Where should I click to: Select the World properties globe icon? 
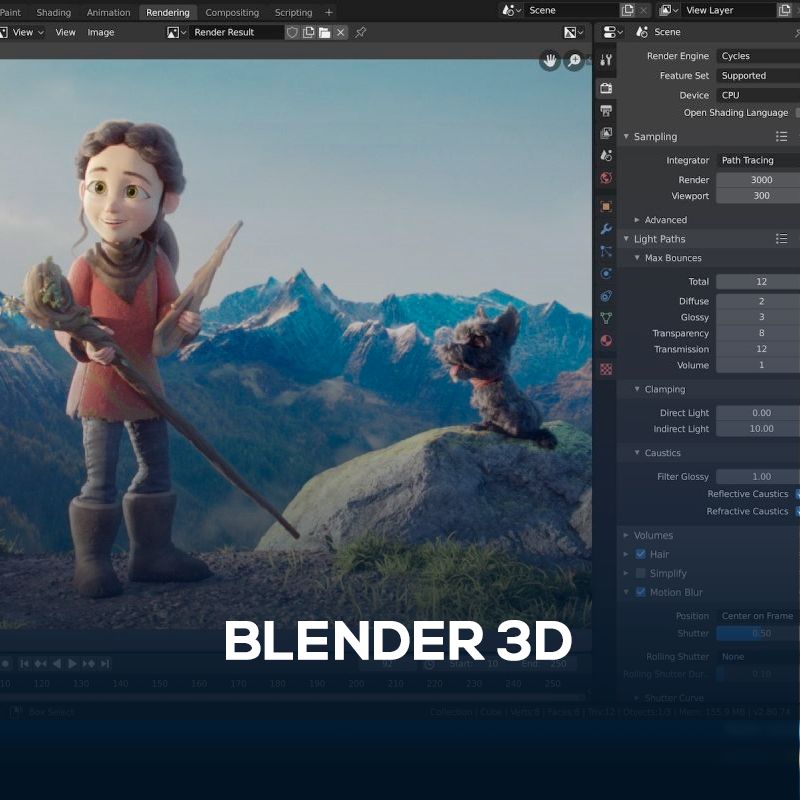point(606,178)
